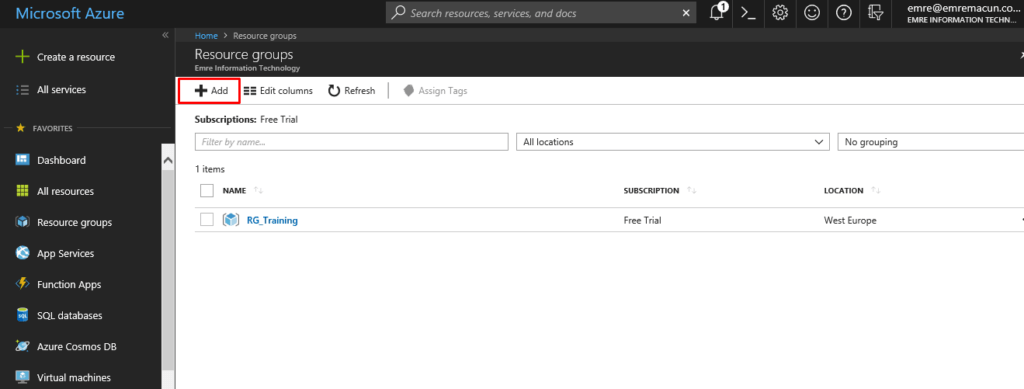Go to Dashboard menu label

[x=61, y=160]
